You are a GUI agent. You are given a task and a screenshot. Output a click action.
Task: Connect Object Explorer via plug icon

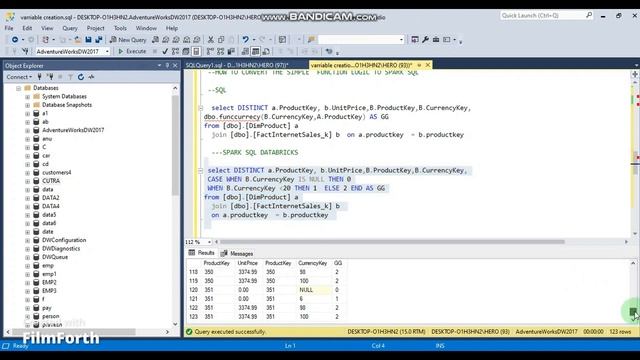point(40,77)
